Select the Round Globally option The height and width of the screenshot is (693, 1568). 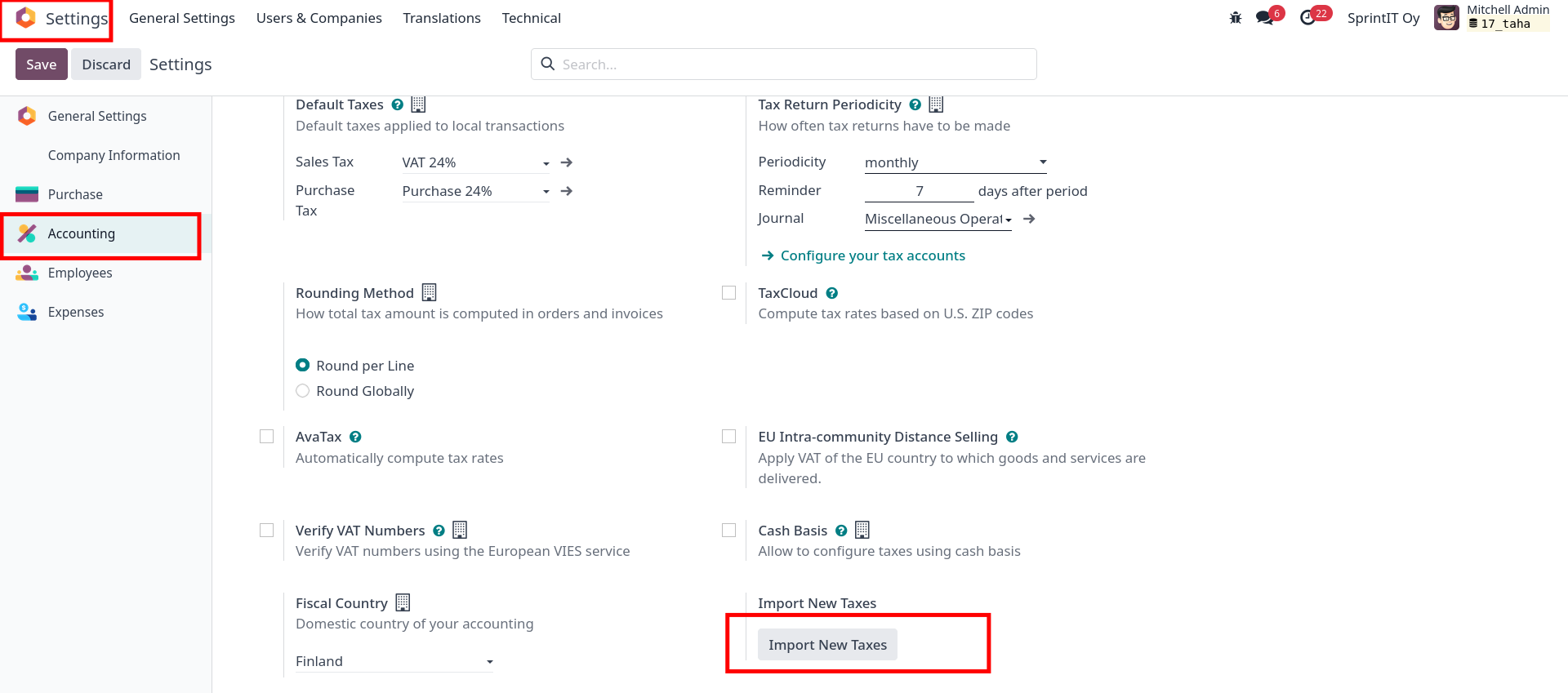click(303, 391)
